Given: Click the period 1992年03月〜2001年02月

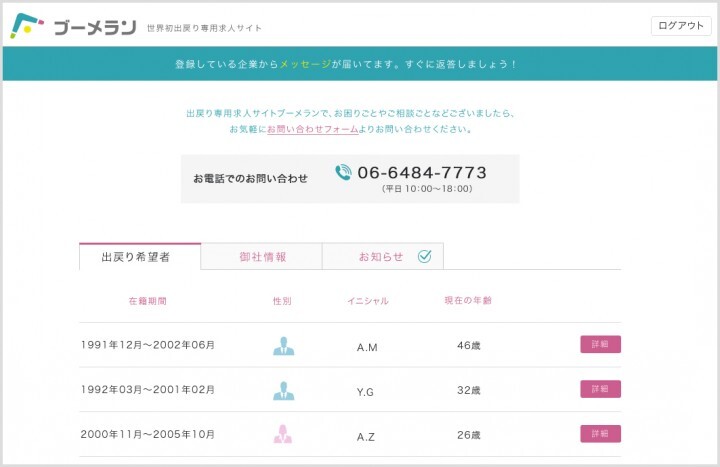Looking at the screenshot, I should pyautogui.click(x=148, y=389).
